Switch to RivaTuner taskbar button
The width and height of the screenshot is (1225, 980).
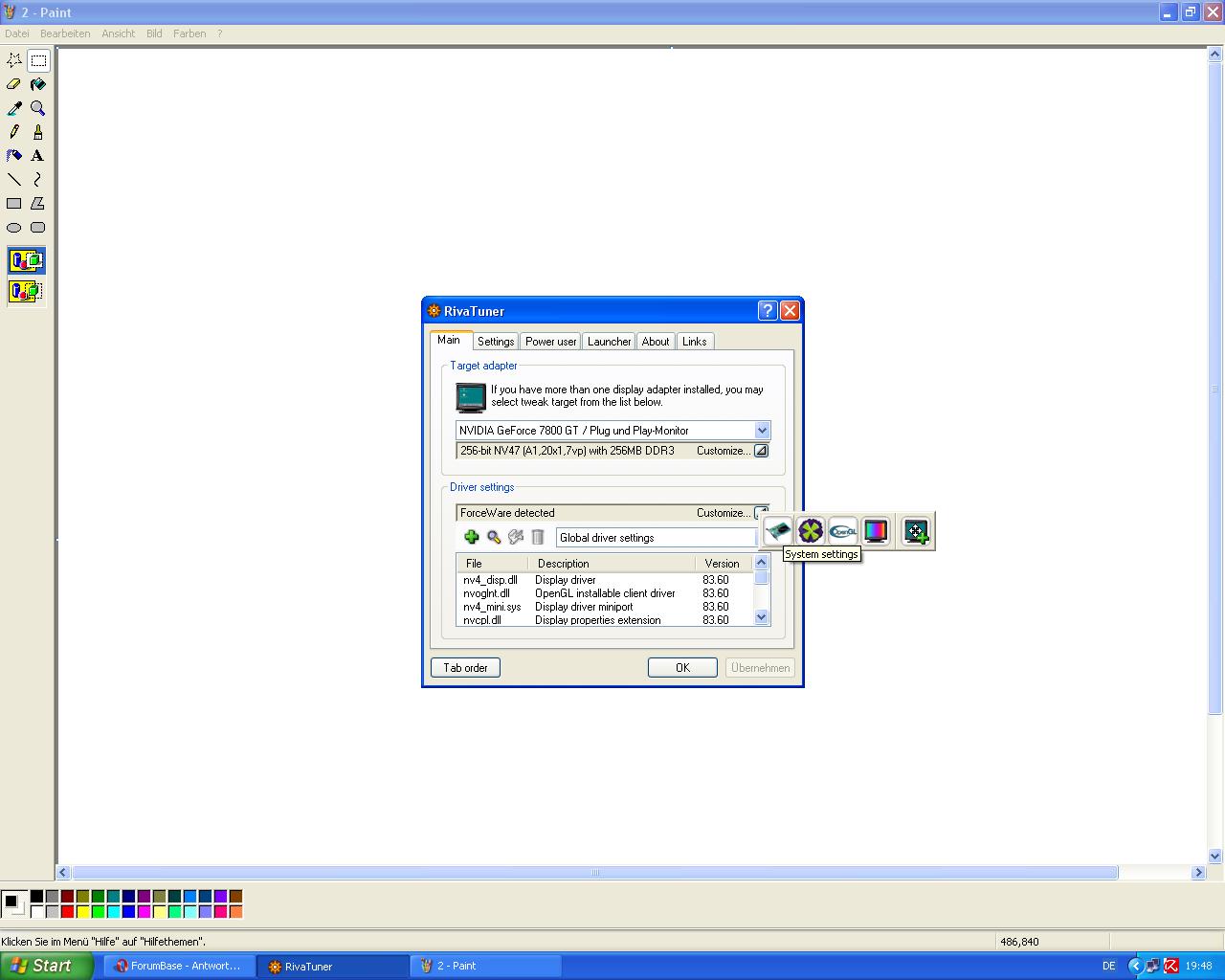tap(333, 966)
